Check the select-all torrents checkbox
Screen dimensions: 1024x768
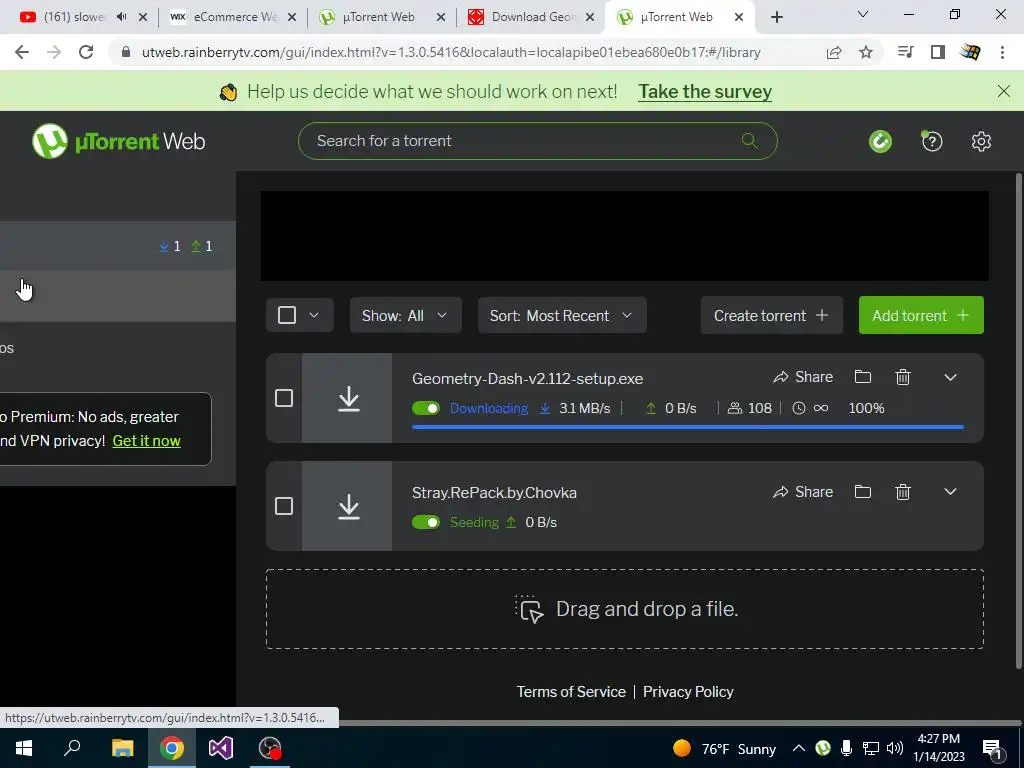pyautogui.click(x=287, y=315)
